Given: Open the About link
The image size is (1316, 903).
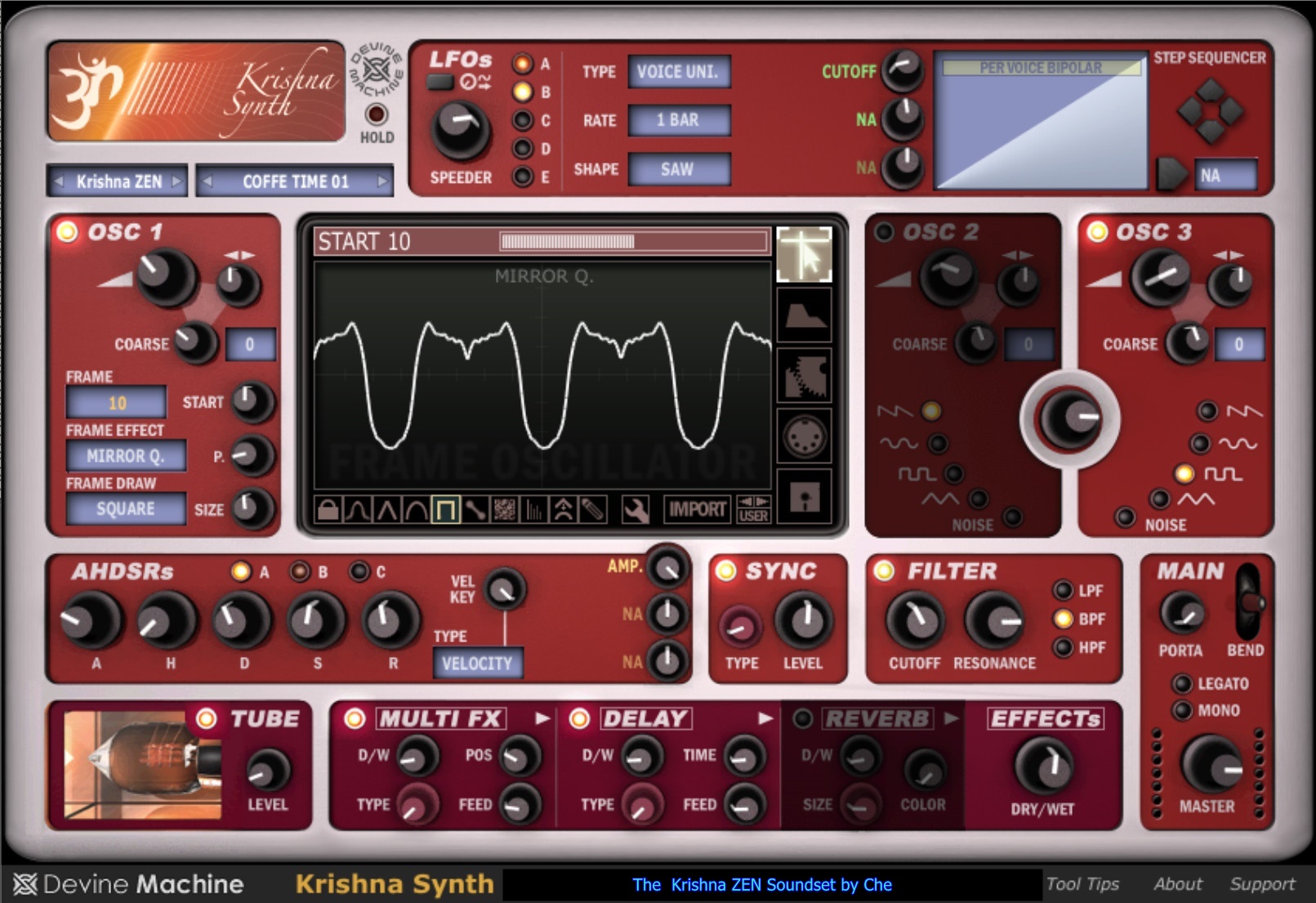Looking at the screenshot, I should point(1177,884).
